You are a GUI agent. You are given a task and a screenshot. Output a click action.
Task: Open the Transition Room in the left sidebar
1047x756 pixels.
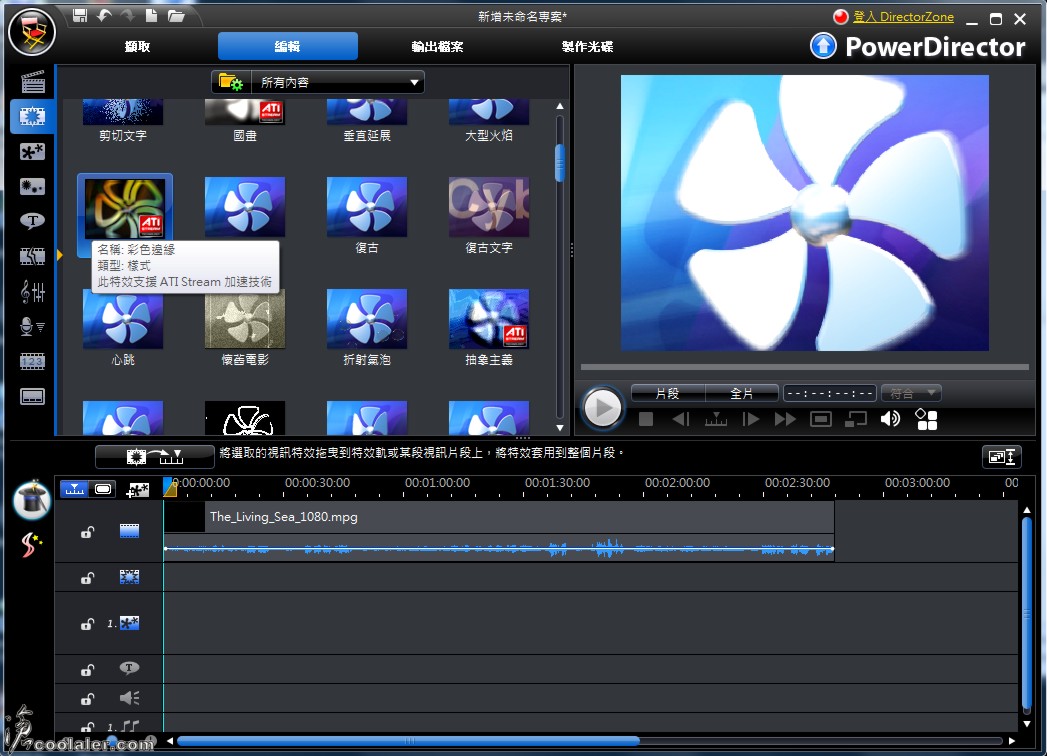(x=32, y=256)
